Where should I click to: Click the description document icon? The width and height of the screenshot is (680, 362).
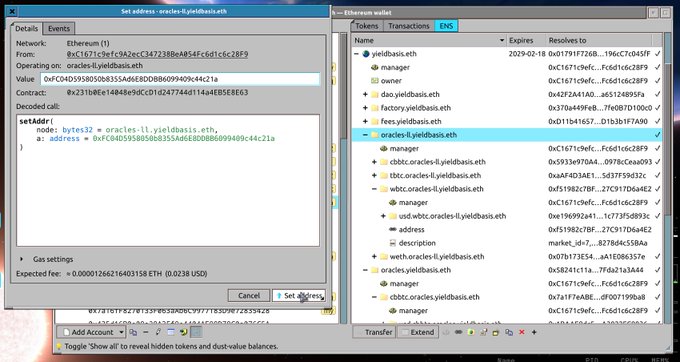pyautogui.click(x=393, y=243)
